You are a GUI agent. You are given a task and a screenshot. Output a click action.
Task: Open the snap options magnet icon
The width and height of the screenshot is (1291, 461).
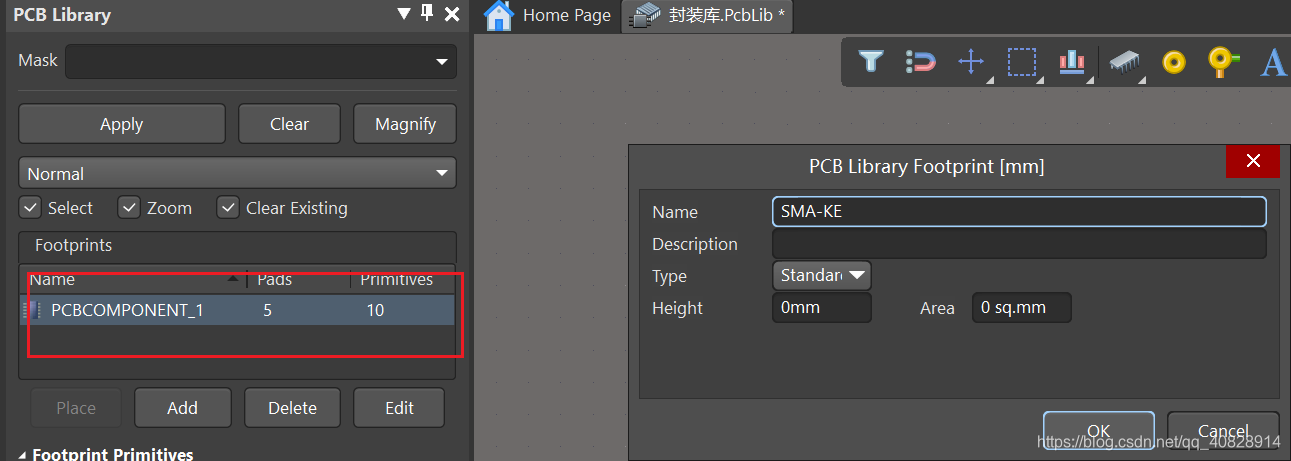920,62
